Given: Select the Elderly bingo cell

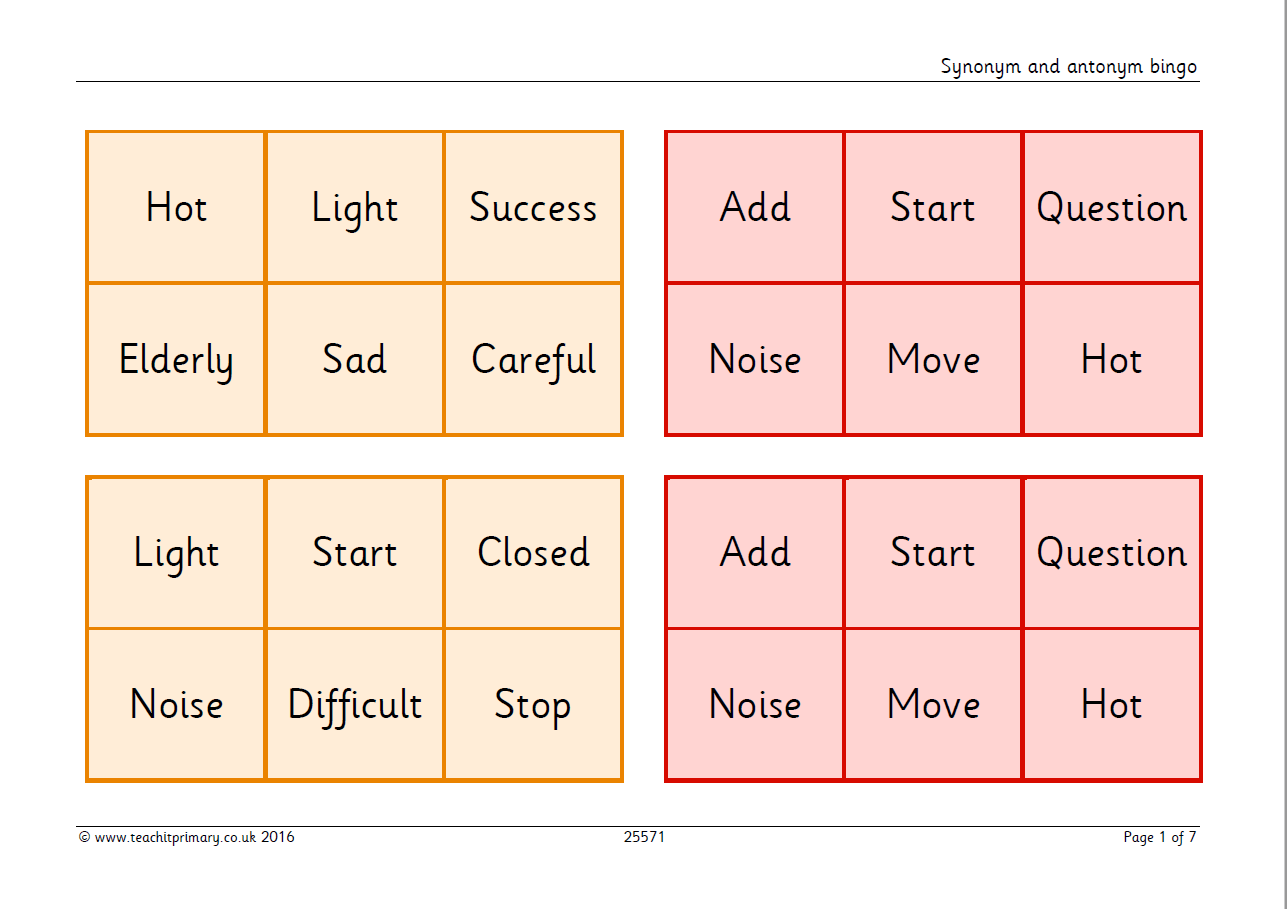Looking at the screenshot, I should click(x=176, y=359).
